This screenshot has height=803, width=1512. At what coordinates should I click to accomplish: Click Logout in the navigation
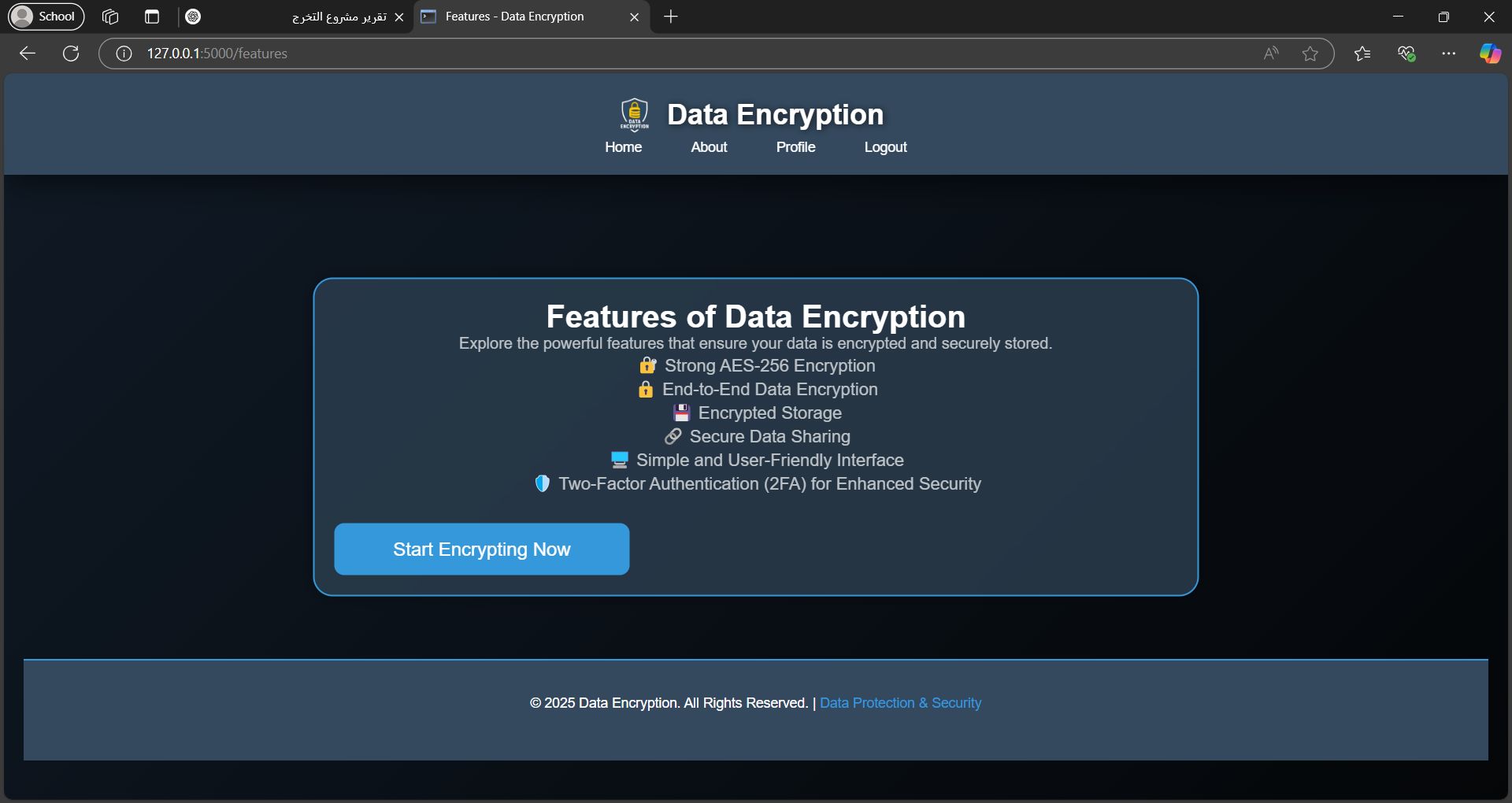(x=885, y=147)
